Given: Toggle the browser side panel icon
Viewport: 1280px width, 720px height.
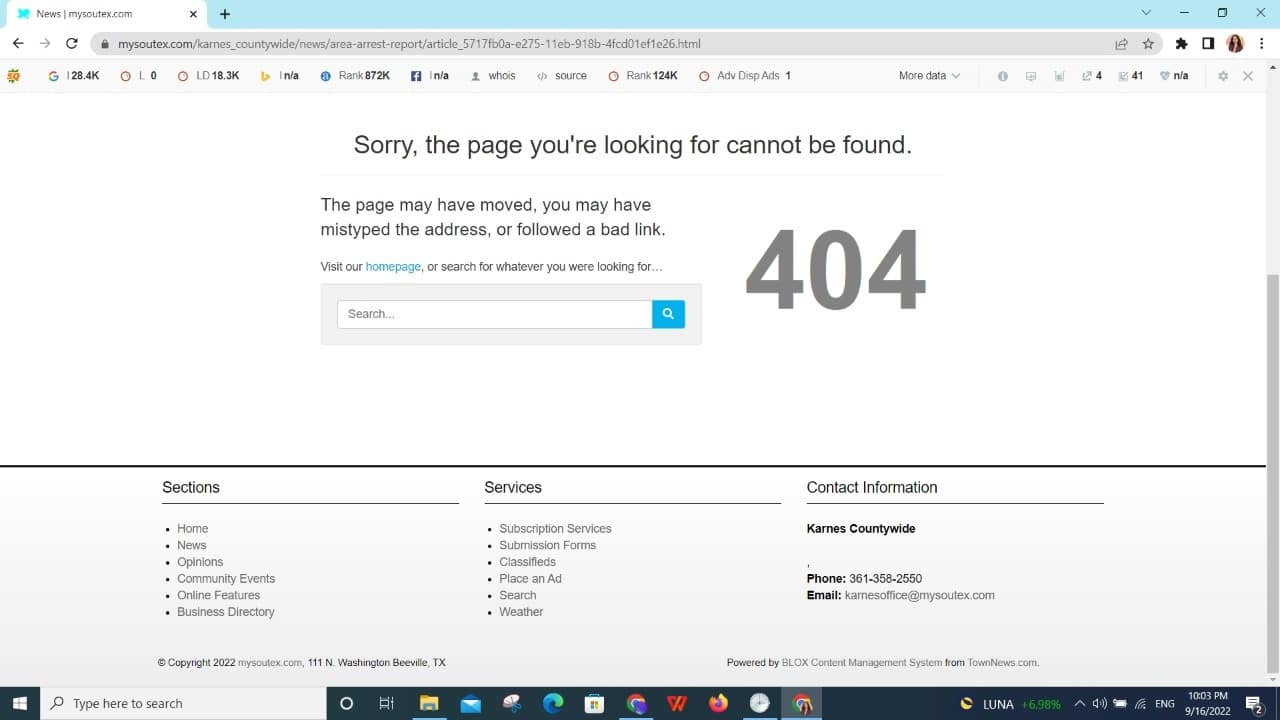Looking at the screenshot, I should pyautogui.click(x=1208, y=44).
